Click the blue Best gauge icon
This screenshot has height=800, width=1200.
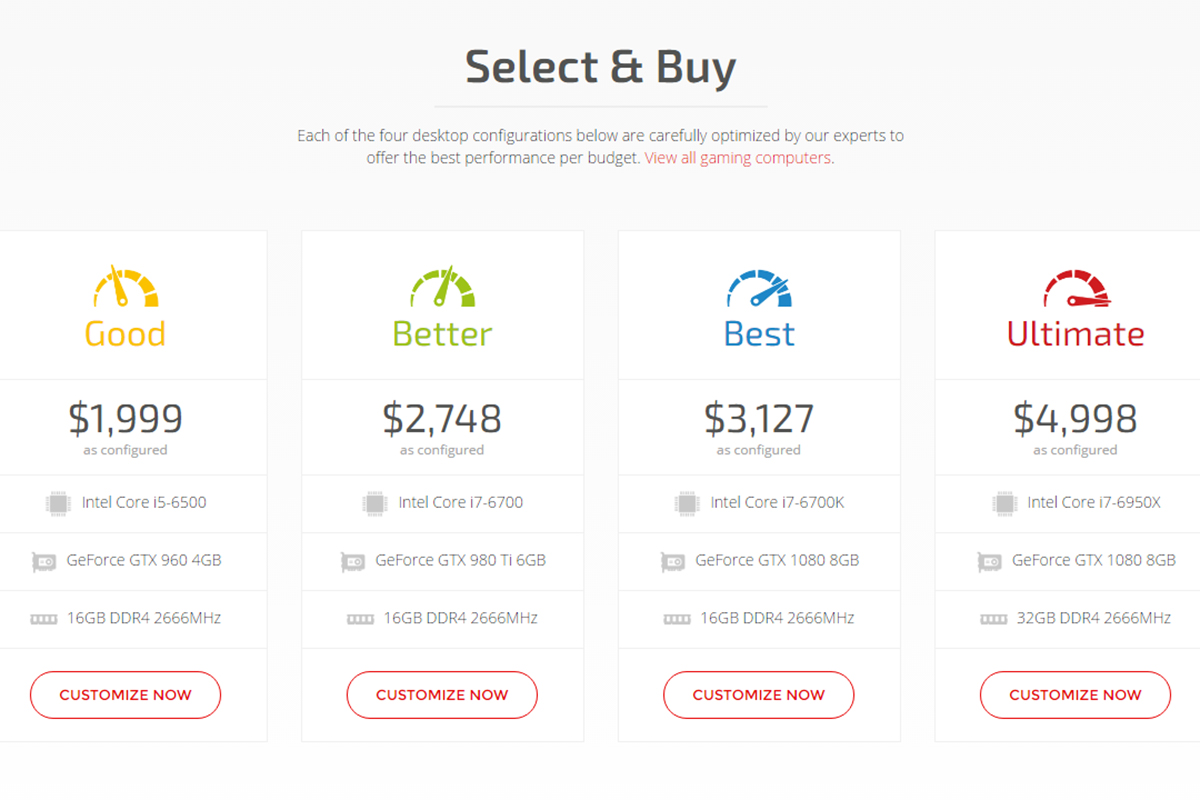click(x=759, y=287)
